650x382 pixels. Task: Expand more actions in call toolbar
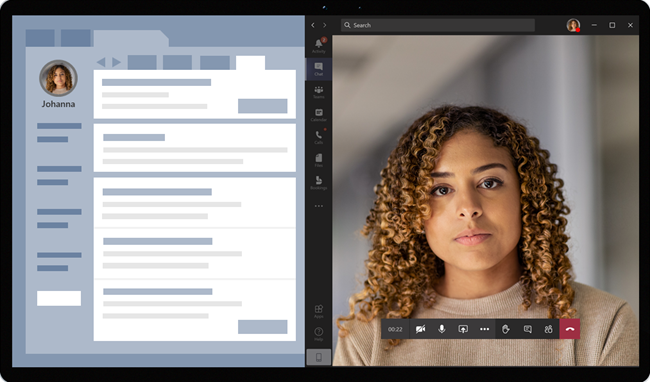[484, 329]
